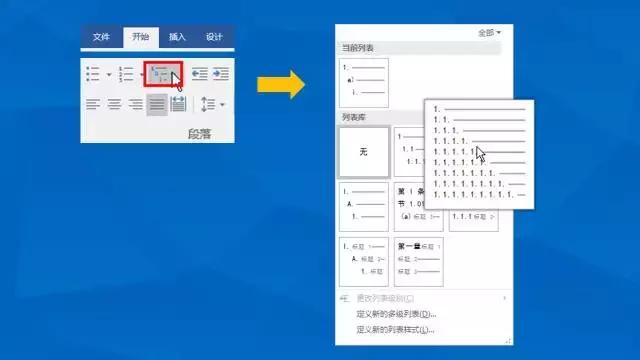Click the 段落 group label
Viewport: 640px width, 360px height.
point(200,133)
